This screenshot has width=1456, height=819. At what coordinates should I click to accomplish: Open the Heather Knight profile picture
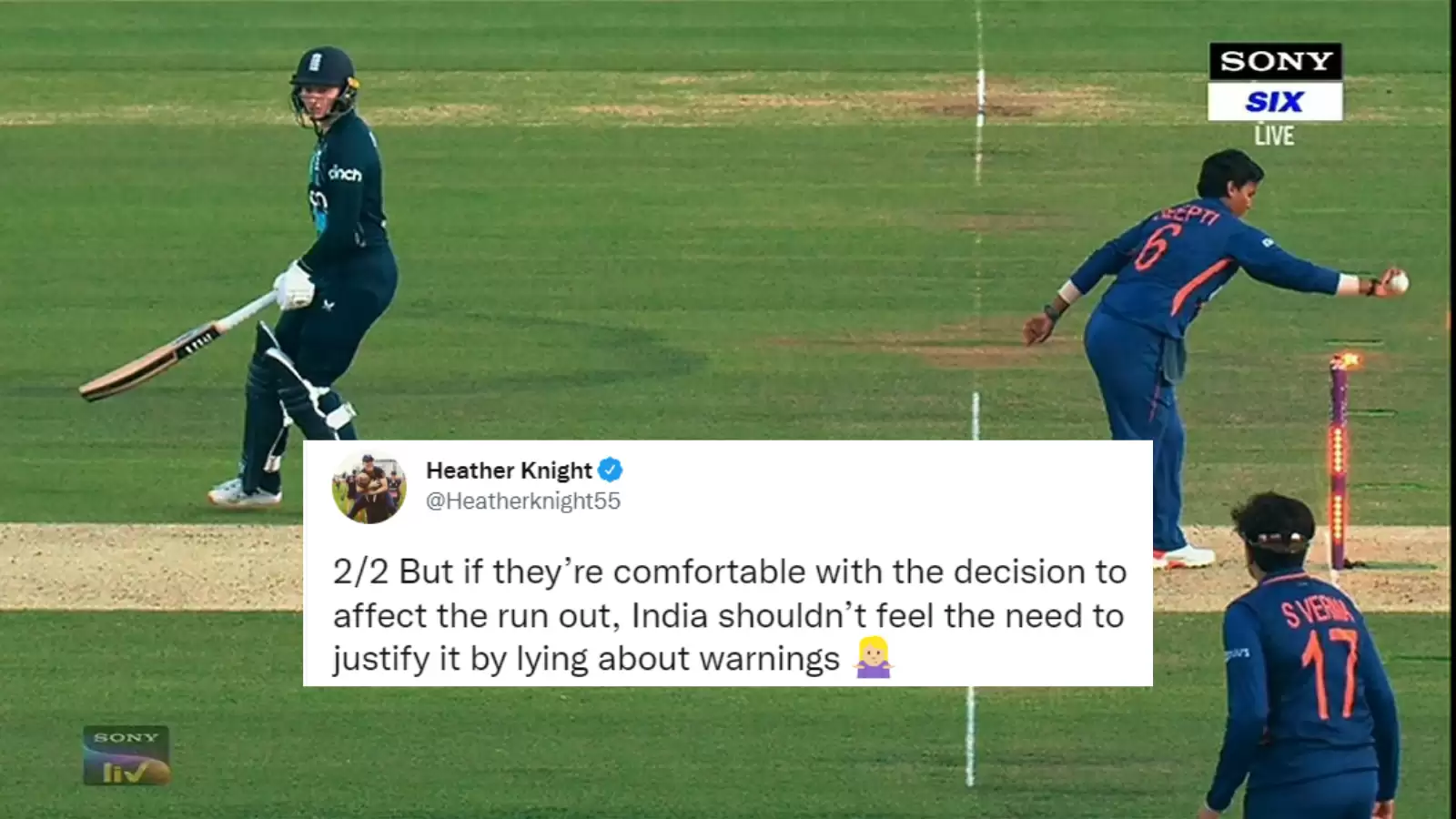tap(369, 487)
